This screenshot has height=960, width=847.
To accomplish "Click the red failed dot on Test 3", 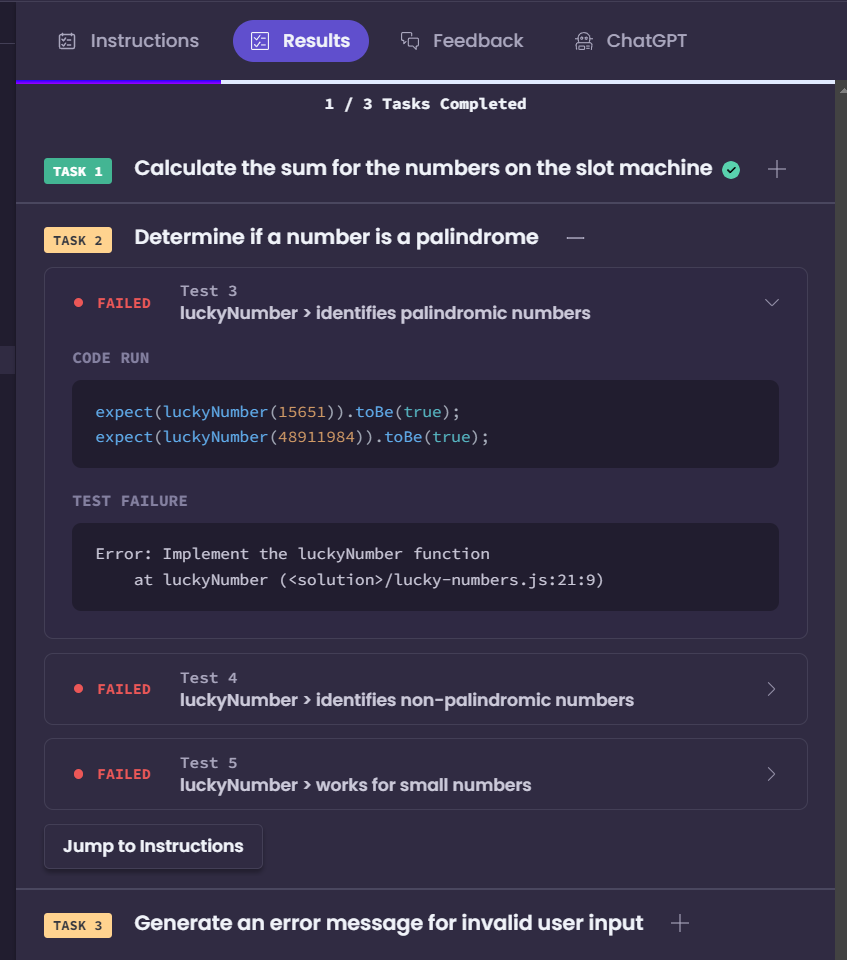I will click(x=78, y=302).
